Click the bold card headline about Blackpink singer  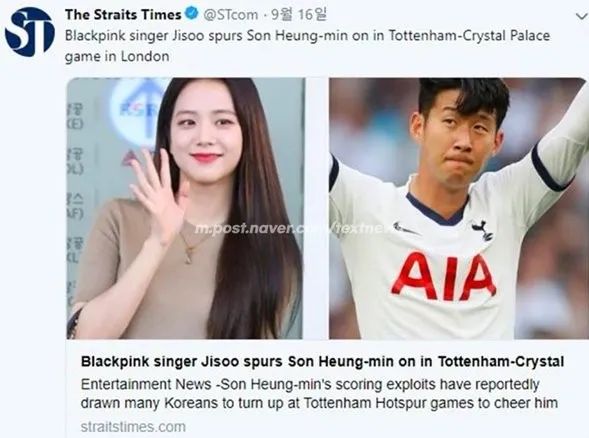(x=322, y=361)
